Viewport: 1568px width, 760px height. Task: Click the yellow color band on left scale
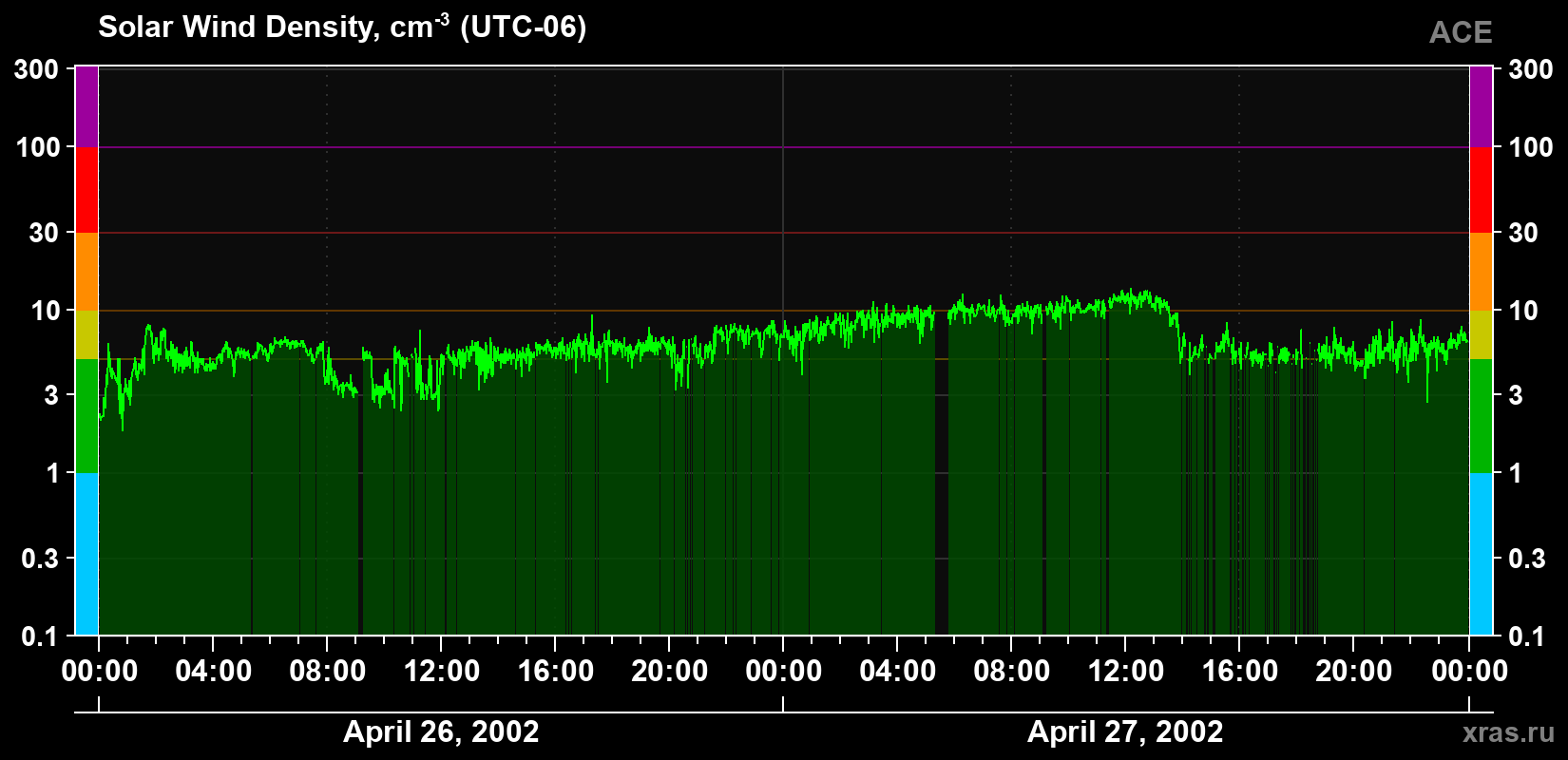(86, 334)
